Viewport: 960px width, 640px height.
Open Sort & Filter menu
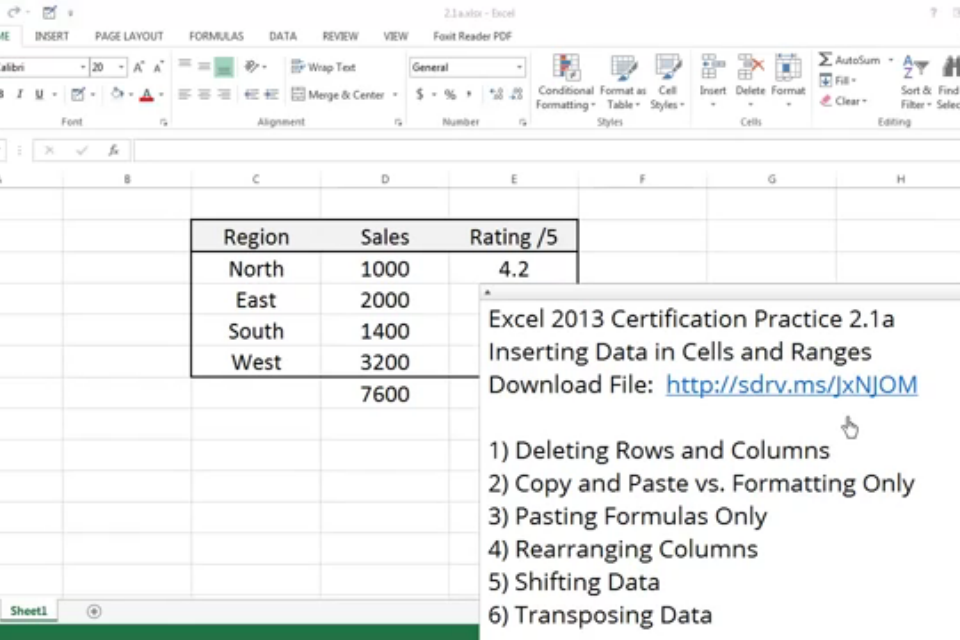tap(916, 82)
